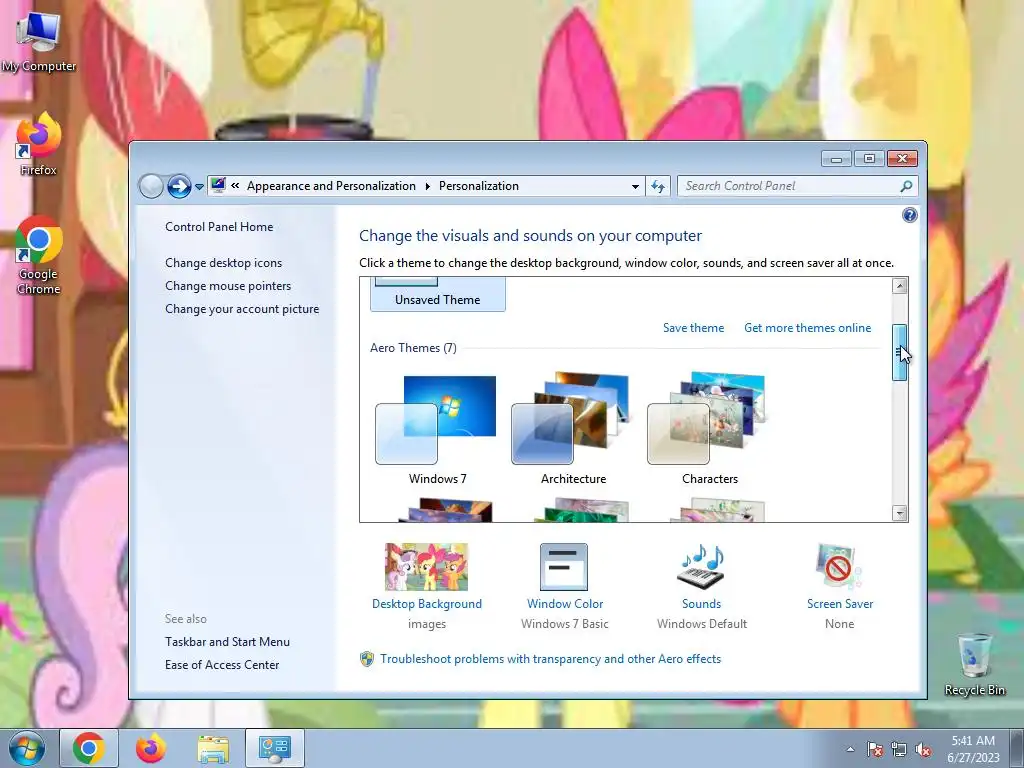Select the Unsaved Theme item
The image size is (1024, 768).
click(438, 295)
